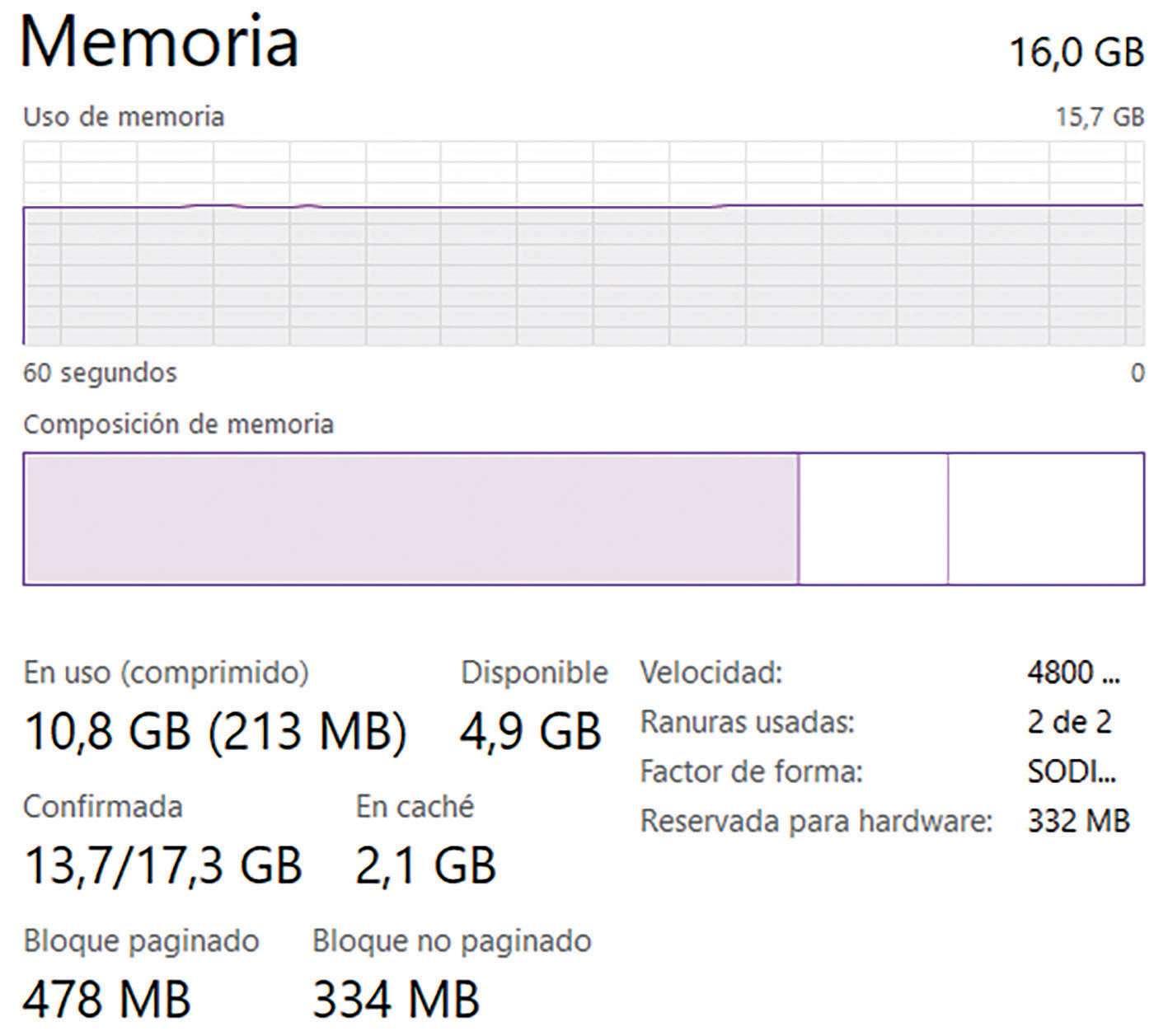Click the 334 MB Bloque no paginado value
1168x1036 pixels.
396,998
